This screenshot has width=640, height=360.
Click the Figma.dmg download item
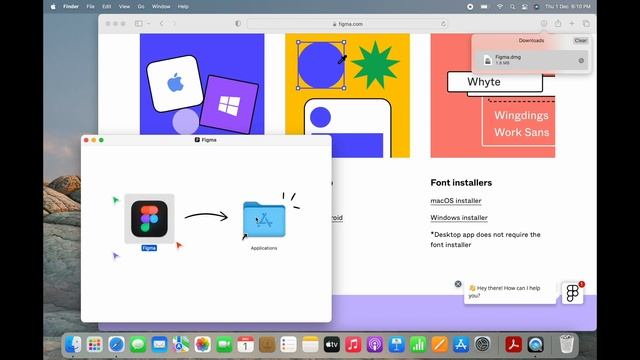point(532,60)
